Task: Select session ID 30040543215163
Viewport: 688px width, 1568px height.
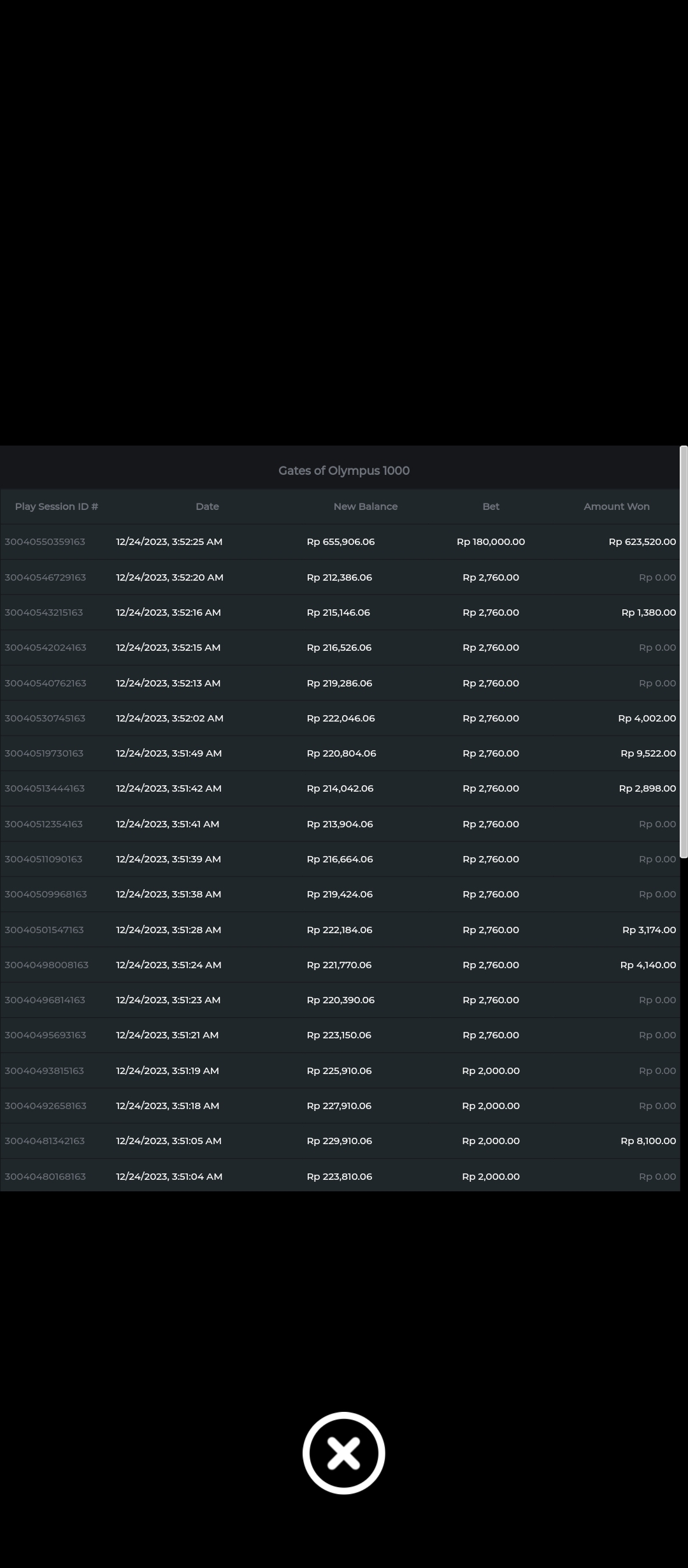Action: tap(44, 613)
